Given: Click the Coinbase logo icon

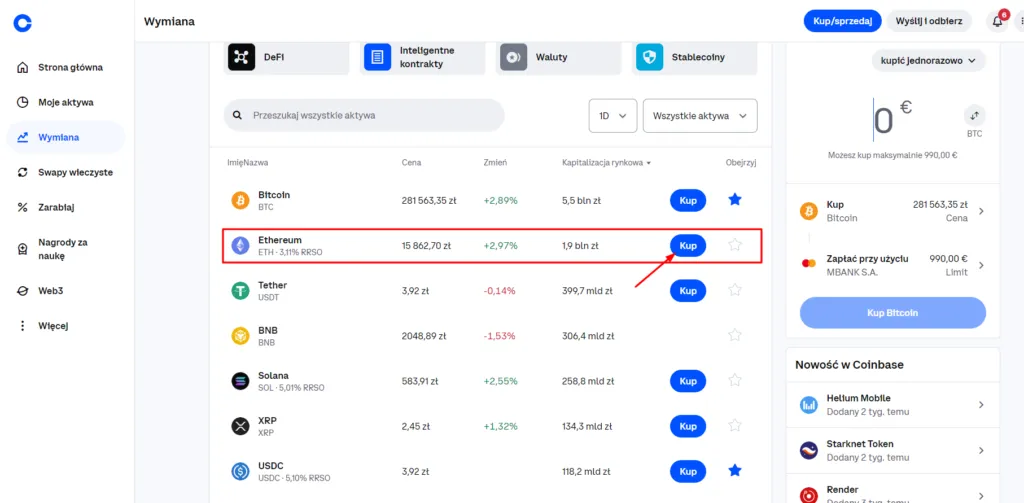Looking at the screenshot, I should tap(23, 23).
